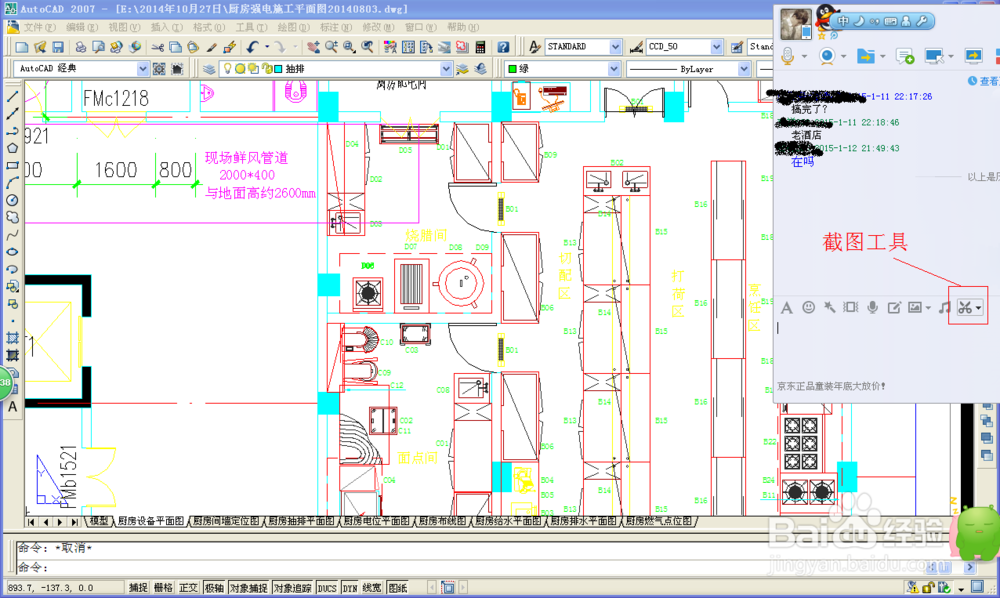Click the Plot printer icon
Viewport: 1000px width, 598px height.
(80, 47)
